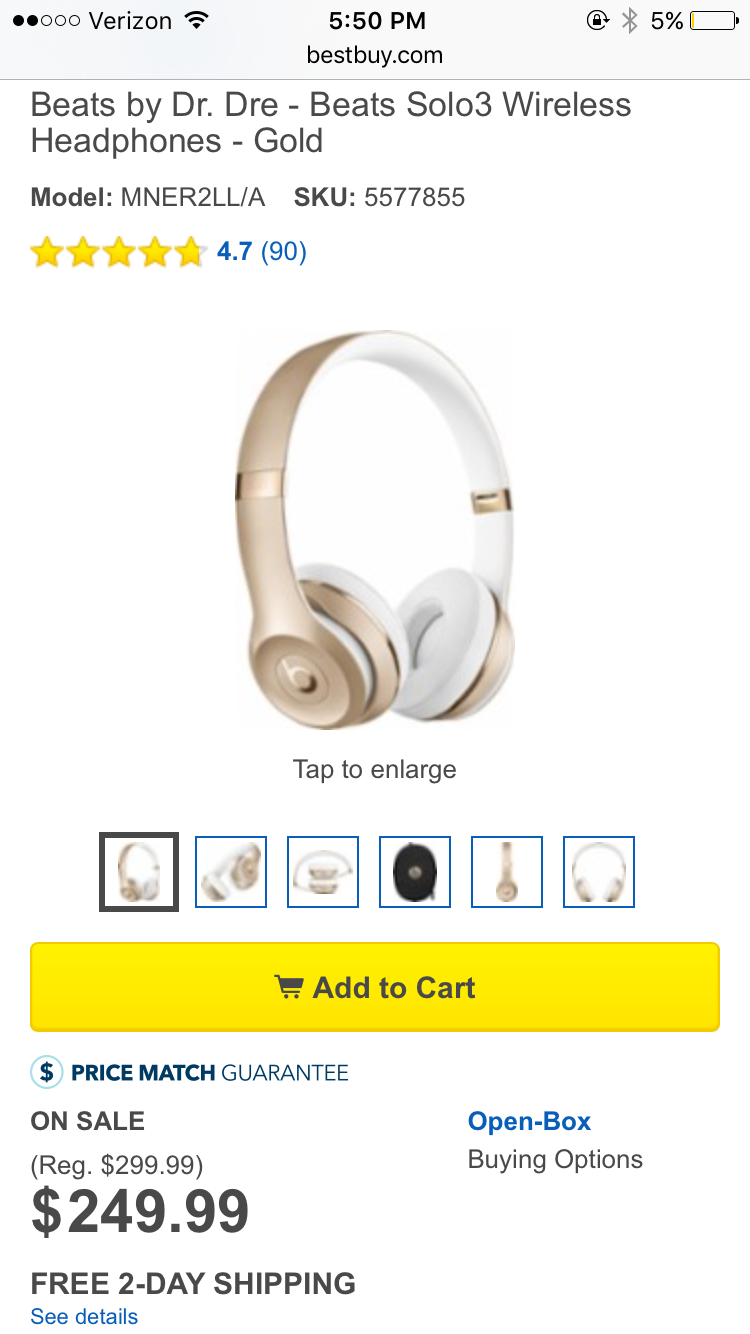Open See details for shipping
Screen dimensions: 750x1334
point(84,1316)
